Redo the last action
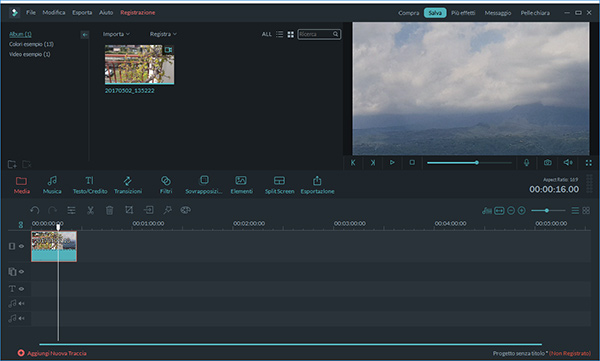This screenshot has width=600, height=361. click(52, 210)
